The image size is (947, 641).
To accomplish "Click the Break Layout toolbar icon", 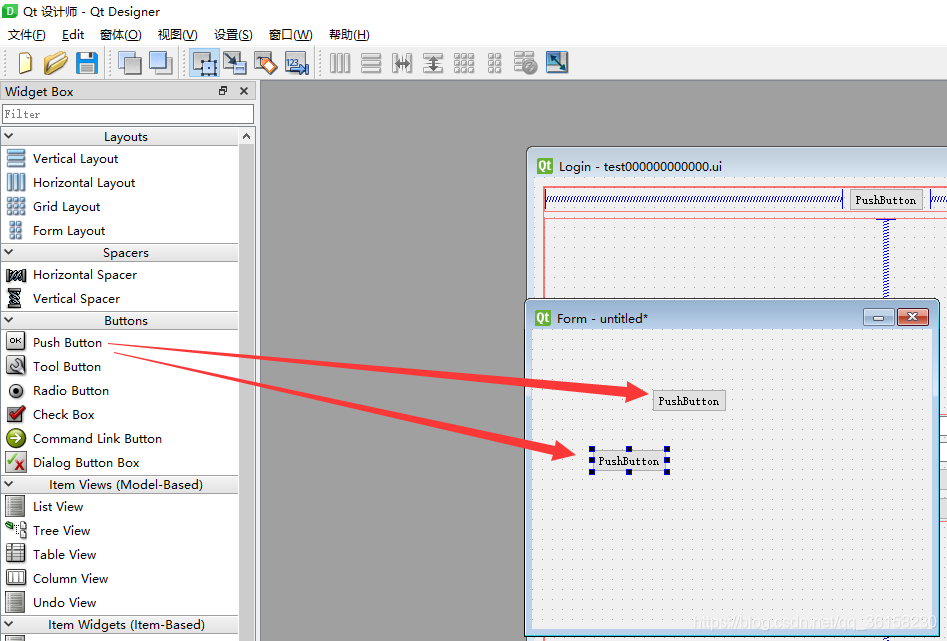I will (x=525, y=63).
